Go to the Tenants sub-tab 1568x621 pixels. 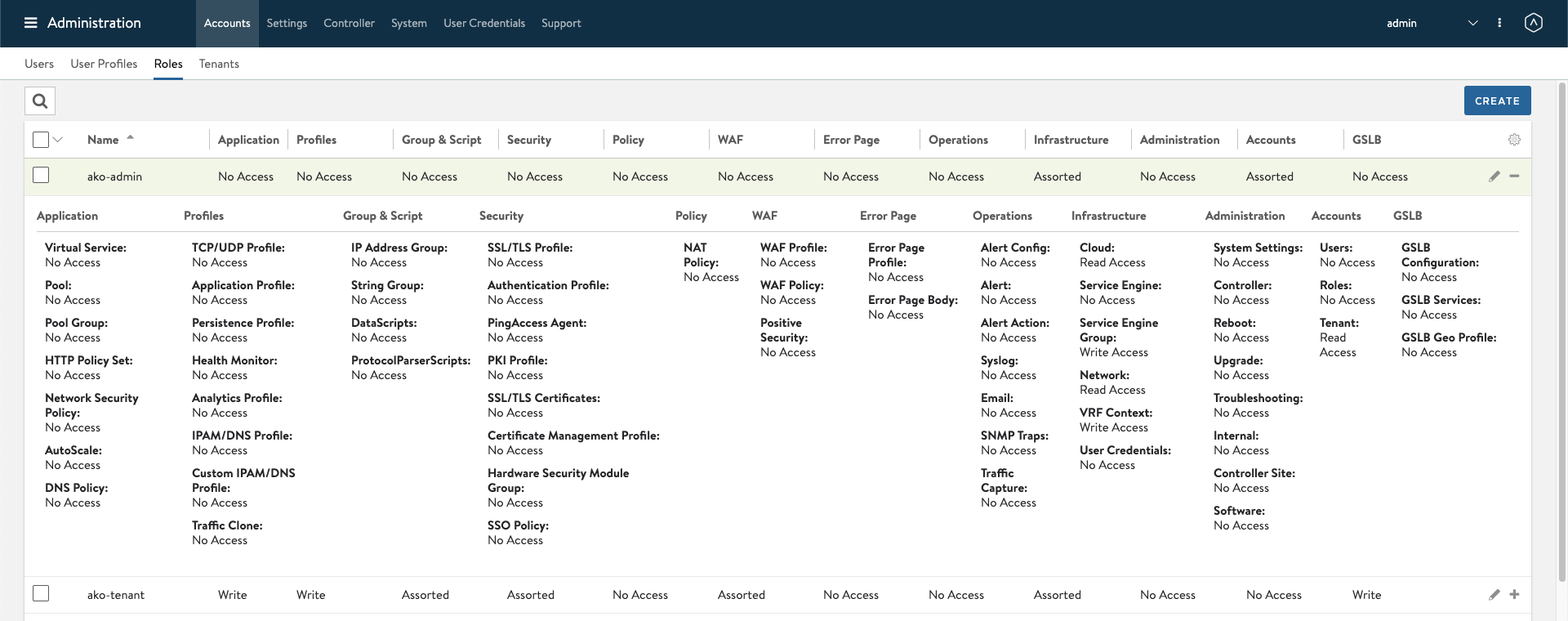(x=219, y=64)
